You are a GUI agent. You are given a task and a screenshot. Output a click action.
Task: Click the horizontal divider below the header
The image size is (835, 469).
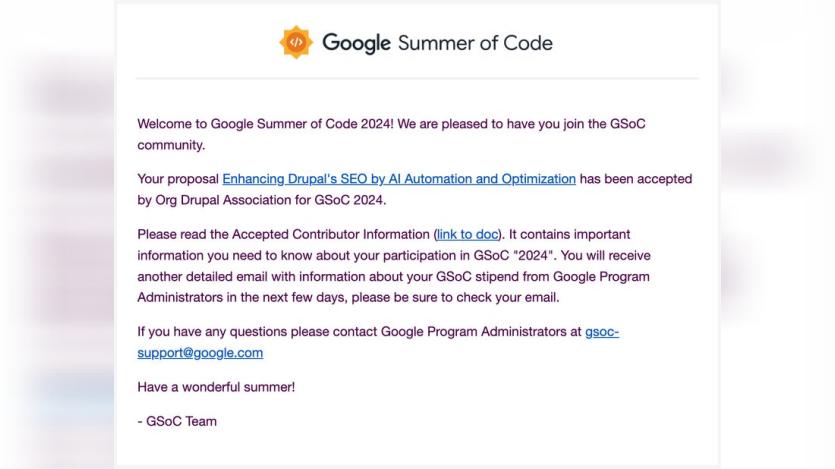click(x=418, y=78)
